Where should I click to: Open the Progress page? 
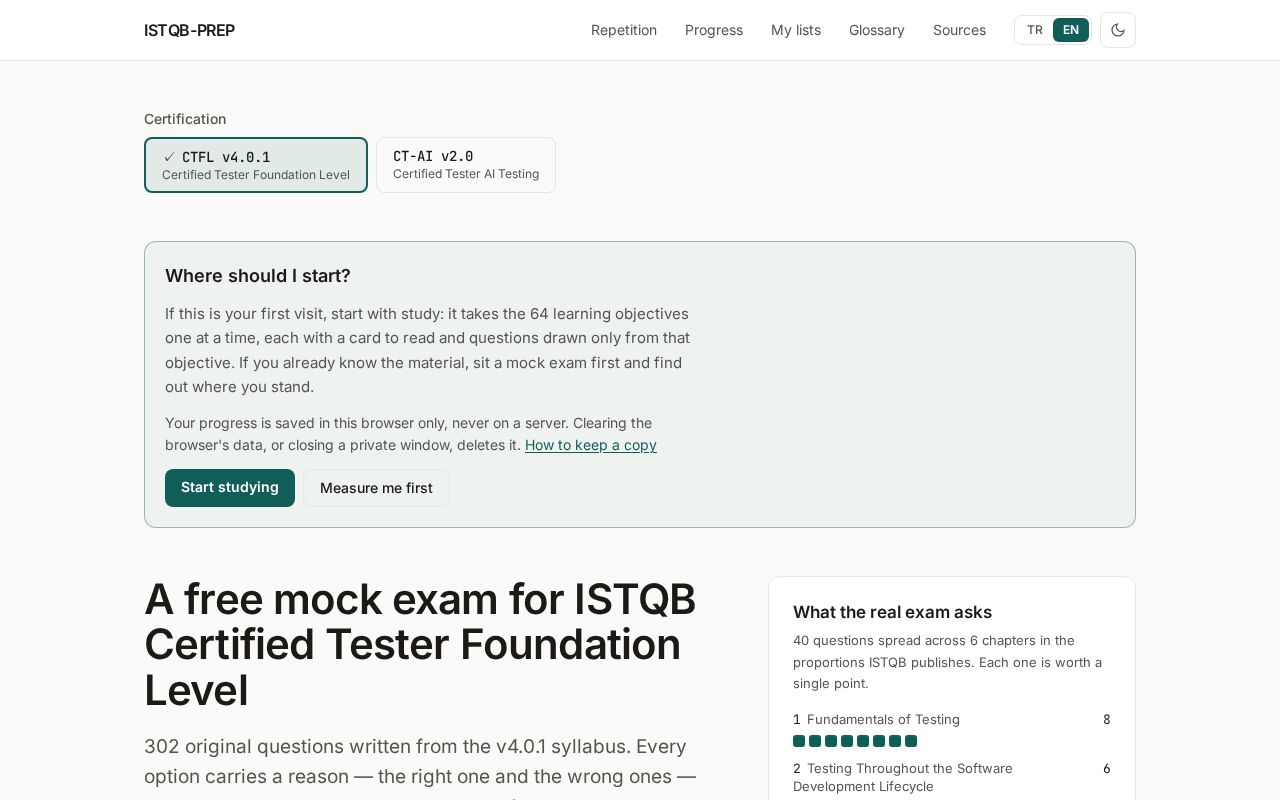714,30
